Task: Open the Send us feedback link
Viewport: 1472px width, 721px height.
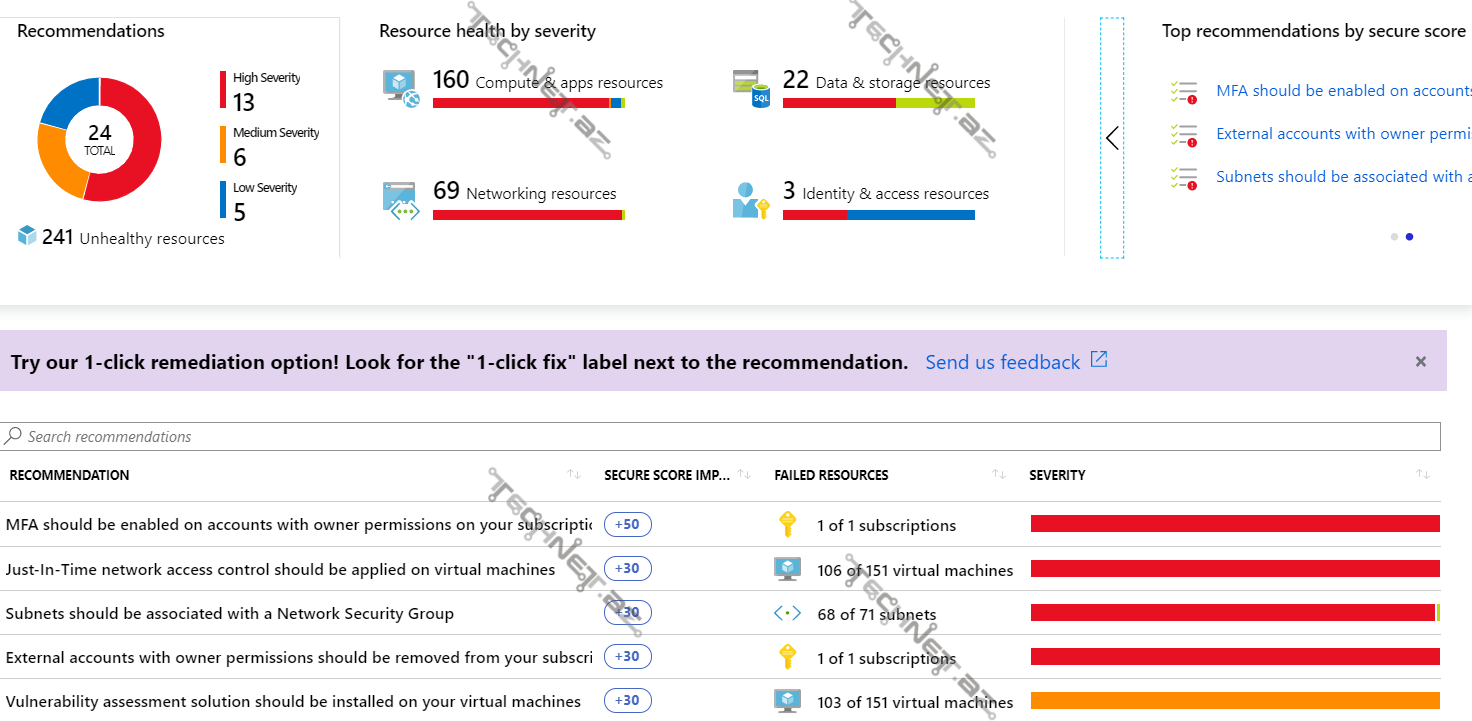Action: tap(1002, 362)
